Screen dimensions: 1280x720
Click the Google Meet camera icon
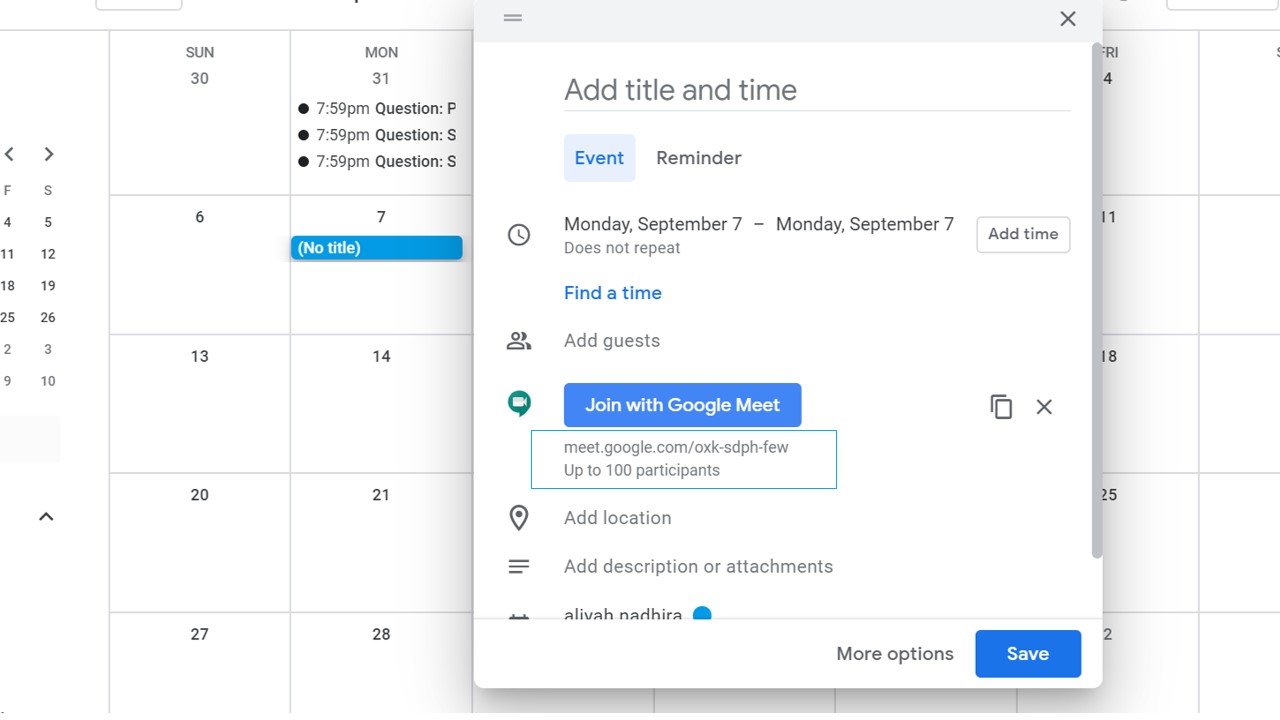pyautogui.click(x=519, y=403)
